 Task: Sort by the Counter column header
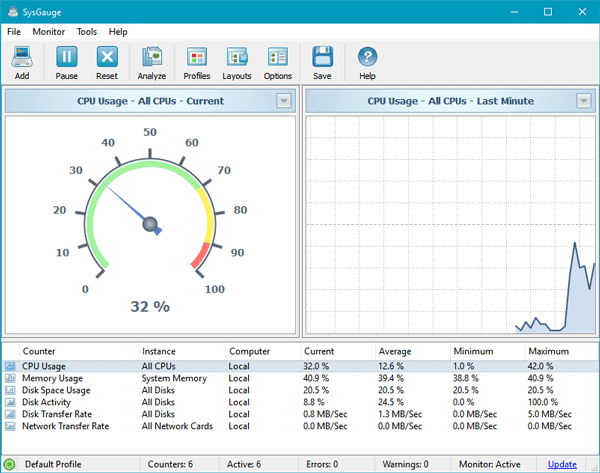tap(79, 351)
